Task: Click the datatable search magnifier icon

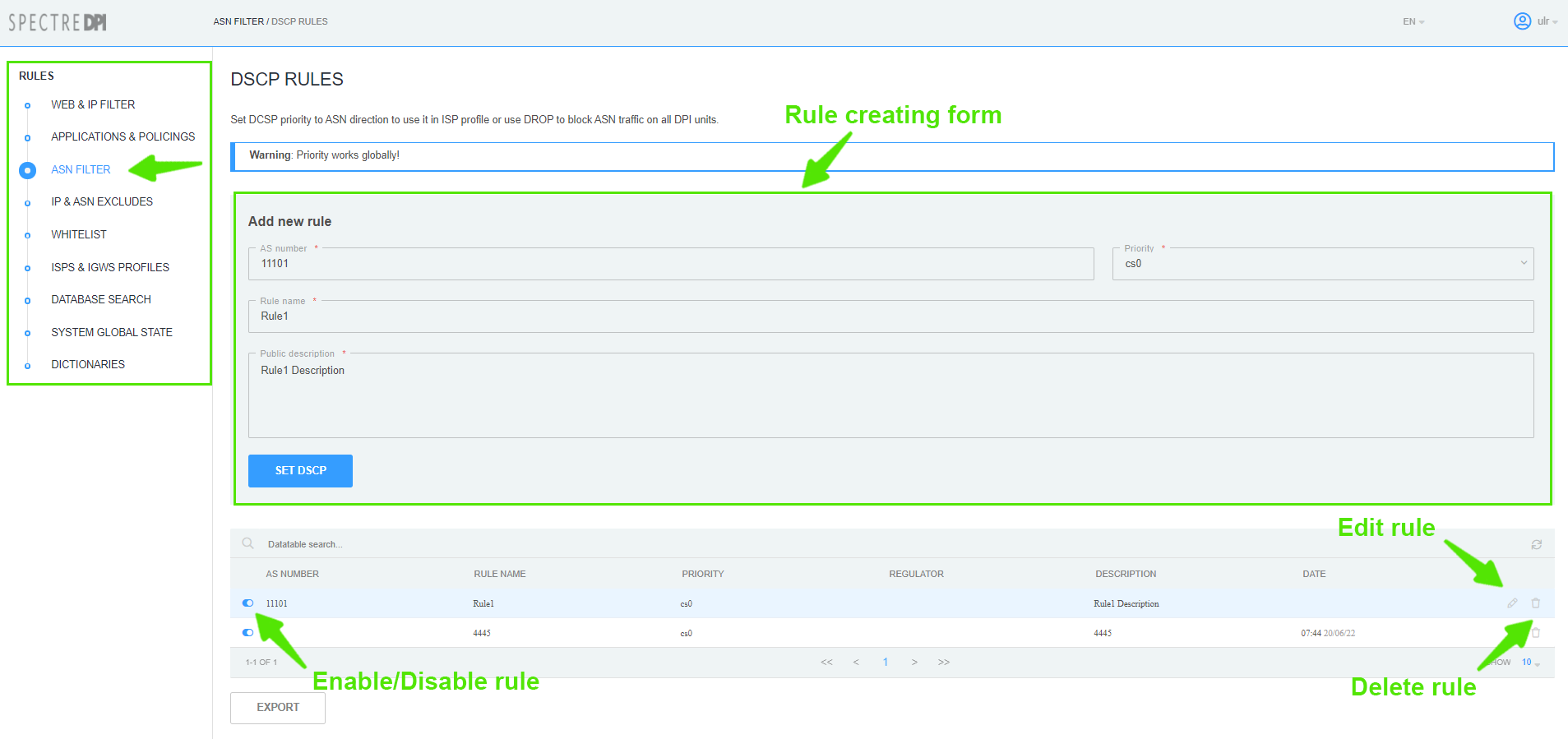Action: coord(247,543)
